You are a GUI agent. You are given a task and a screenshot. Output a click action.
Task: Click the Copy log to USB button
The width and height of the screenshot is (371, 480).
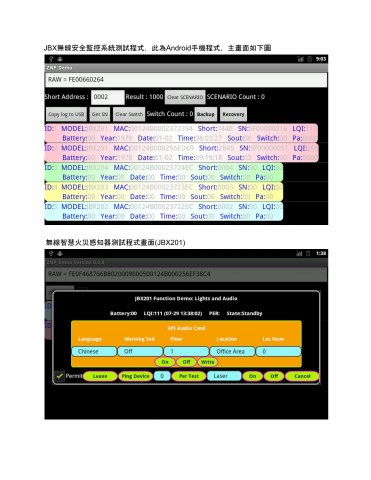point(66,114)
